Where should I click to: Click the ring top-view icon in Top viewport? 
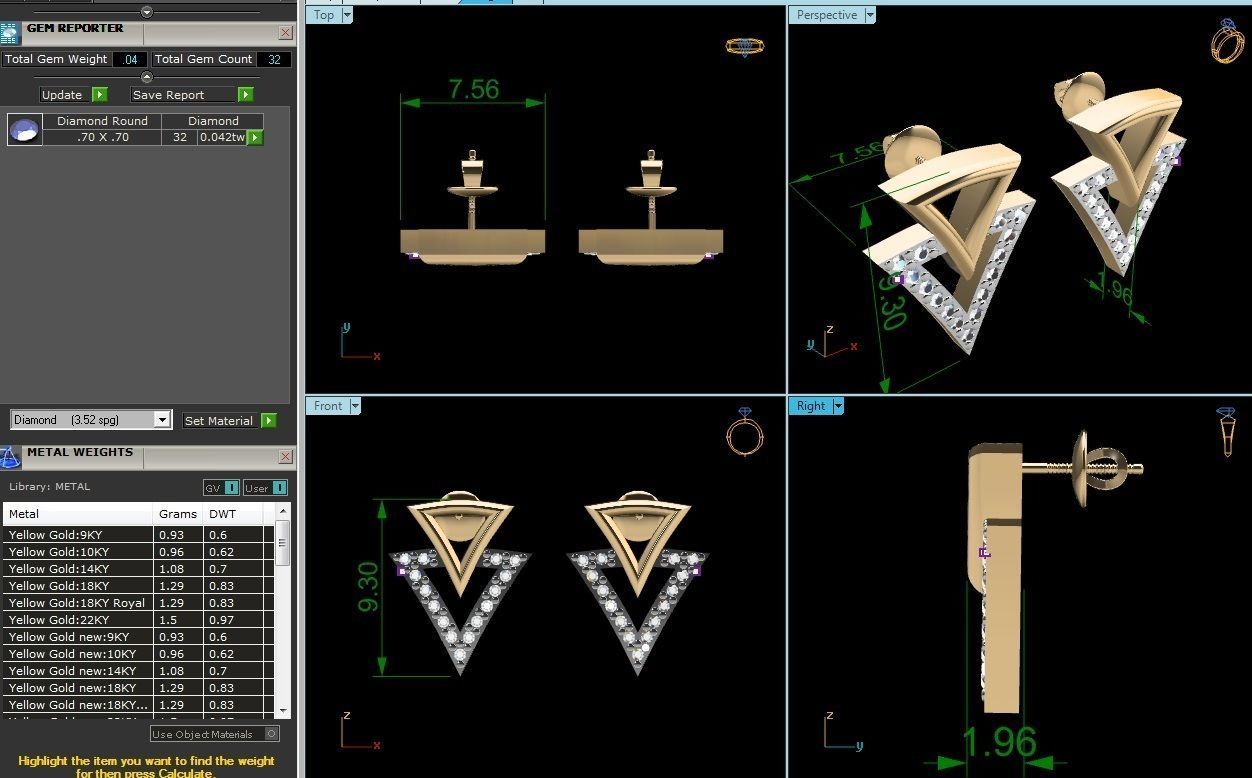[745, 47]
